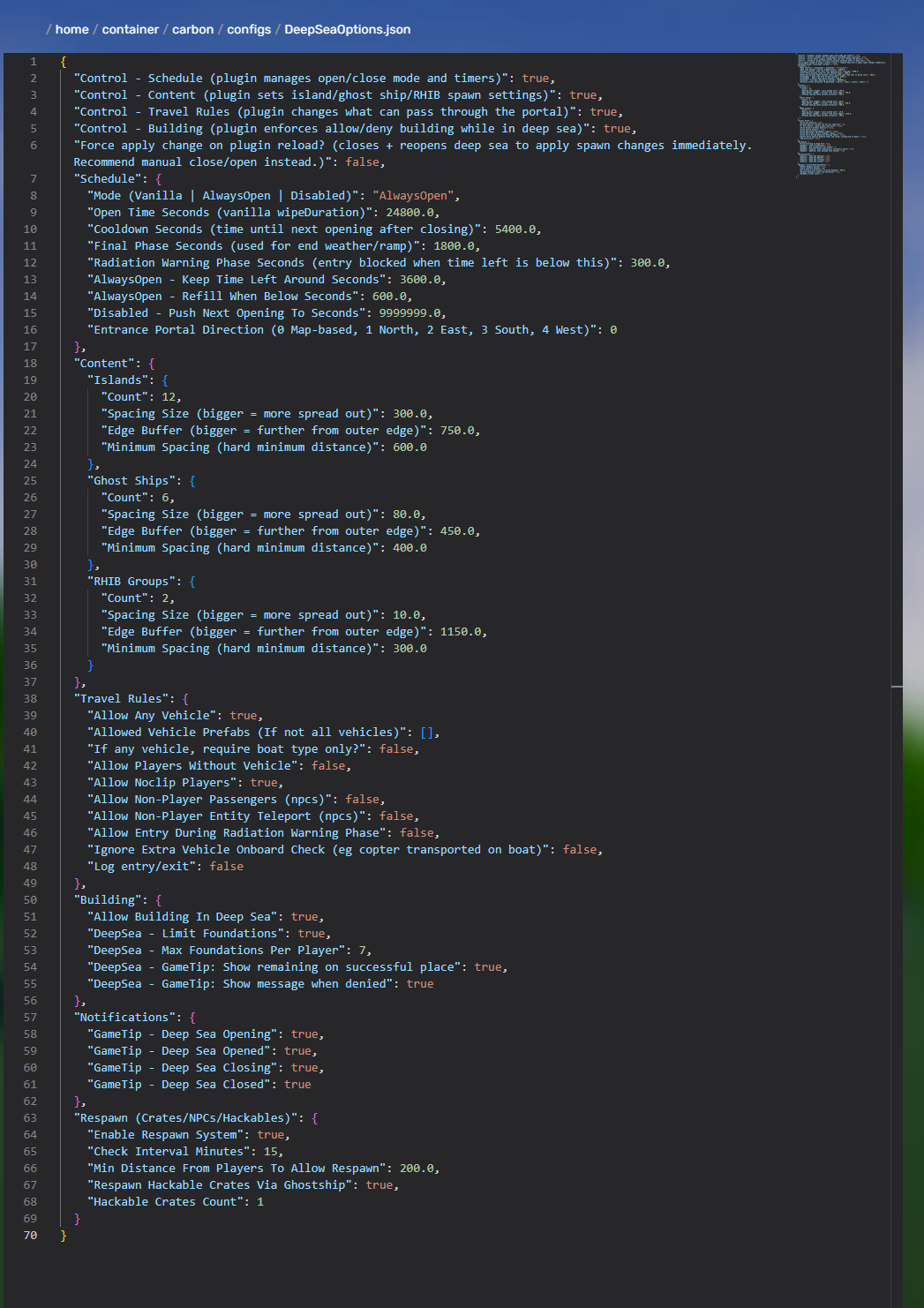The height and width of the screenshot is (1308, 924).
Task: Click the DeepSeaOptions.json file name in breadcrumb
Action: pyautogui.click(x=347, y=29)
